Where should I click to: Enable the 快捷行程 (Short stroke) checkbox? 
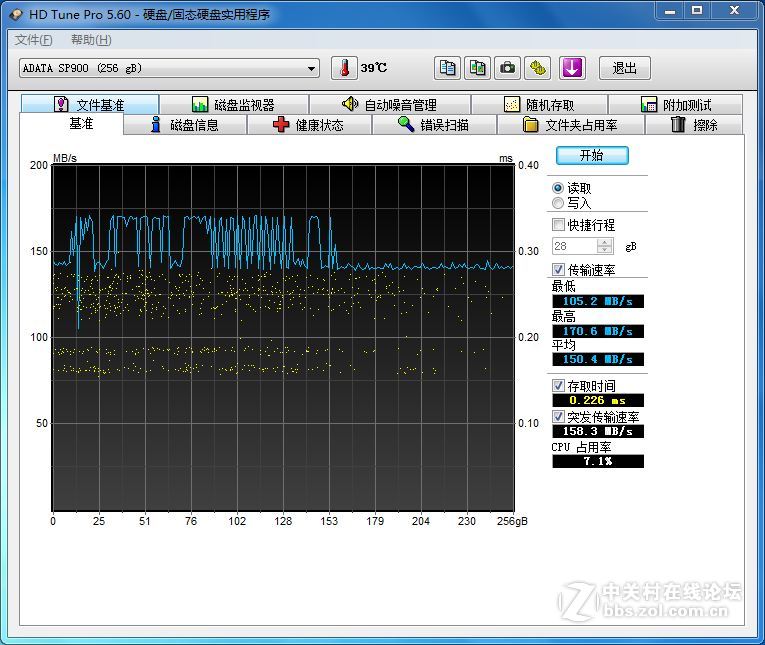pyautogui.click(x=559, y=225)
